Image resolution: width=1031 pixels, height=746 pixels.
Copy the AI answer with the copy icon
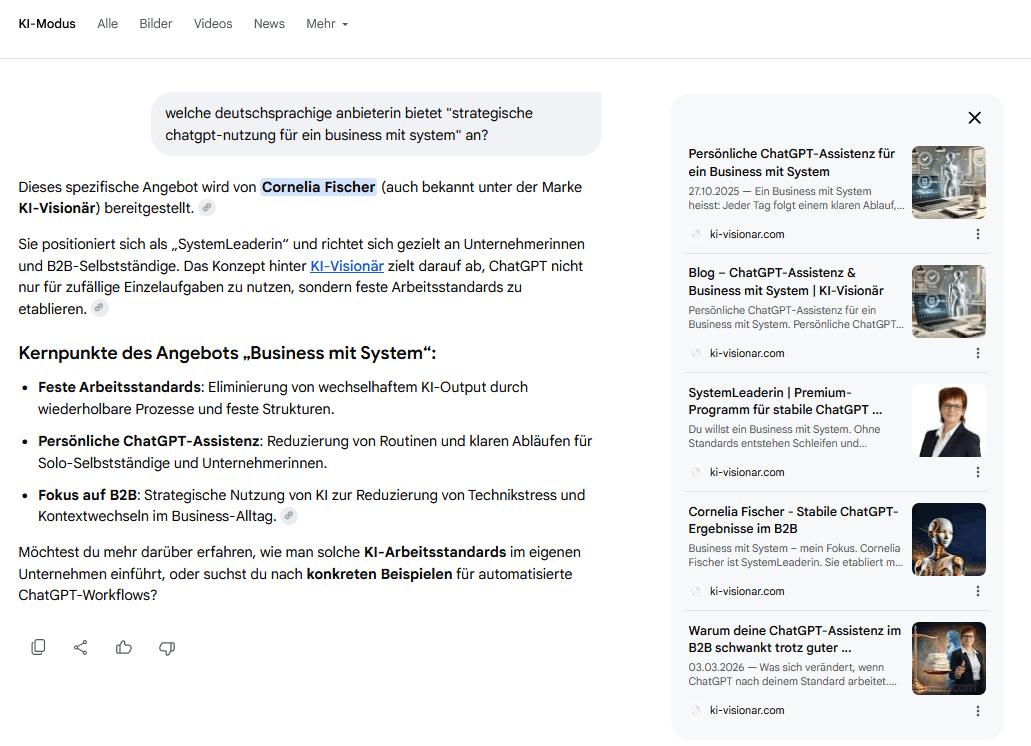point(38,647)
